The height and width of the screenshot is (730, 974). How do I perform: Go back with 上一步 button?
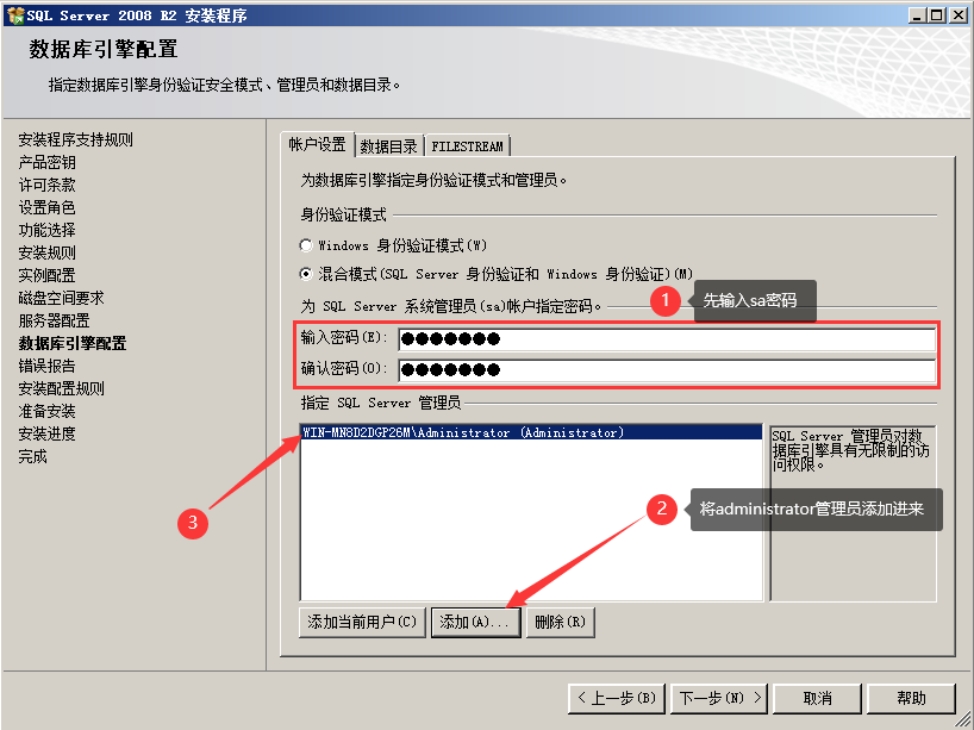pyautogui.click(x=616, y=698)
